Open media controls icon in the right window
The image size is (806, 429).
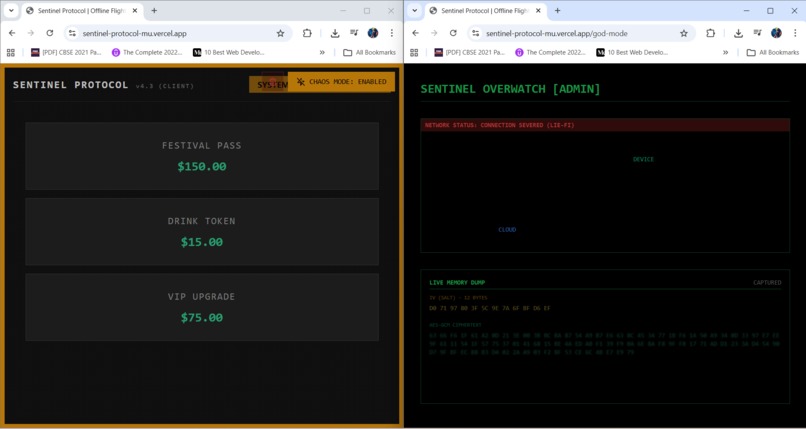(757, 33)
